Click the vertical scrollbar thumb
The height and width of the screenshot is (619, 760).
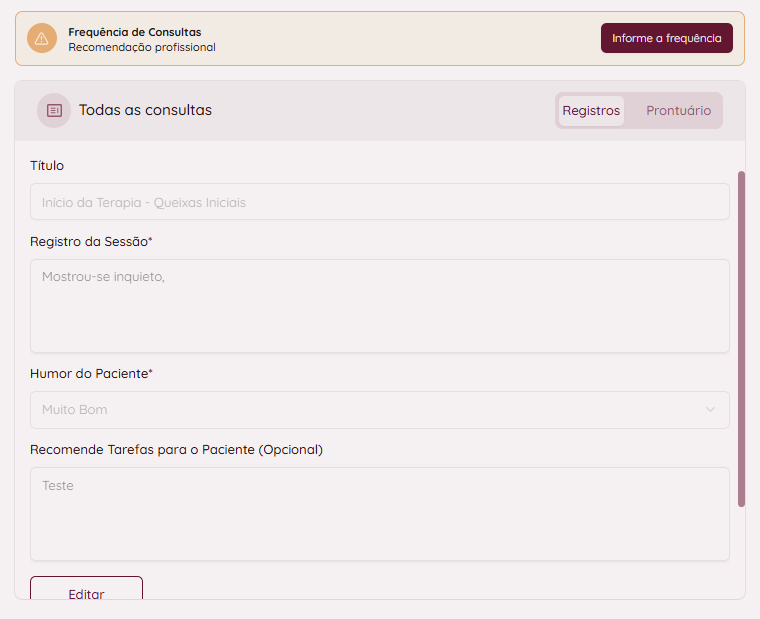pyautogui.click(x=741, y=338)
